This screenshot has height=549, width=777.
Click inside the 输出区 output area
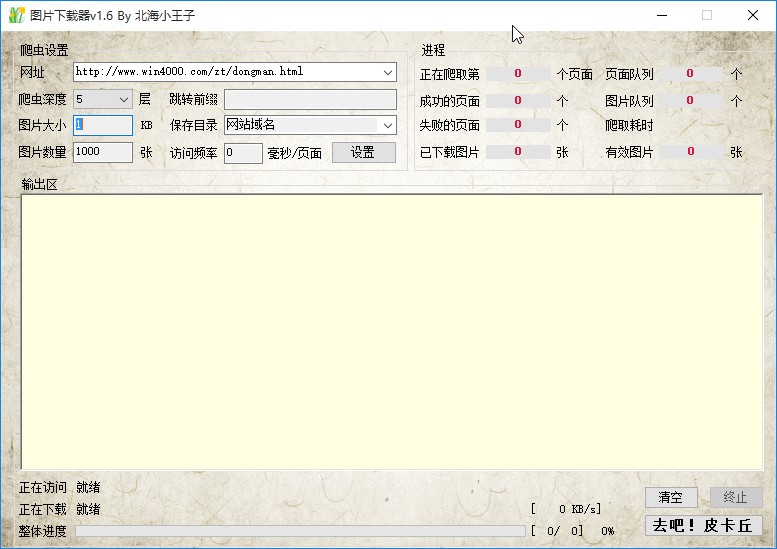tap(391, 331)
